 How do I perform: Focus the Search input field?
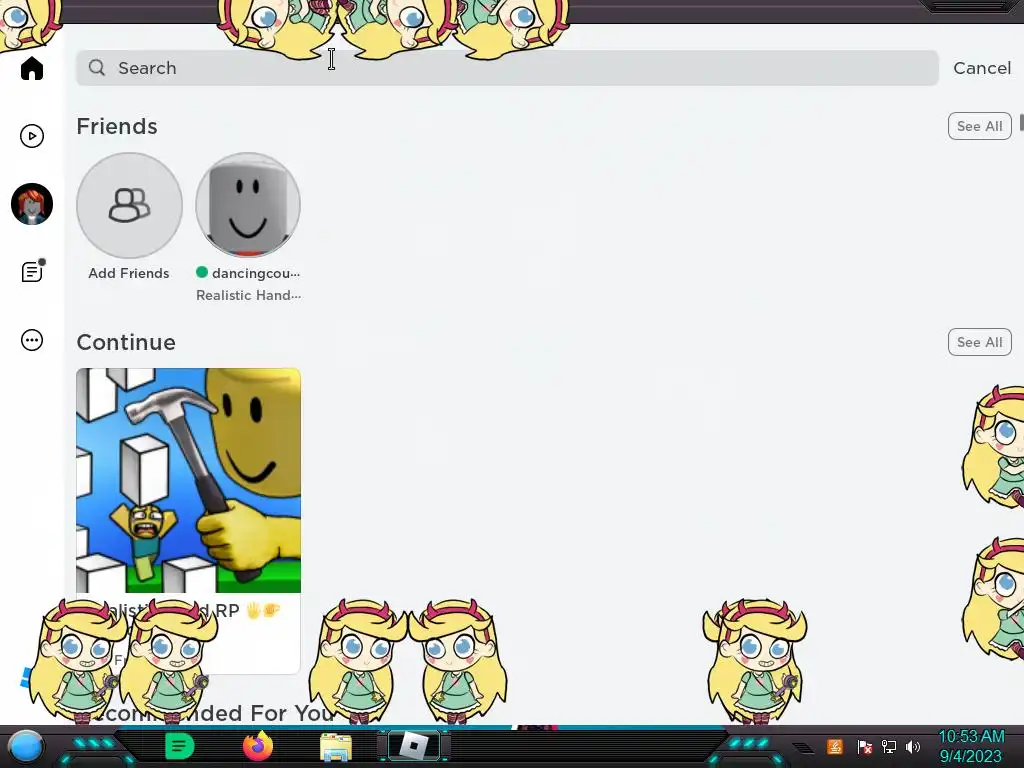pos(507,68)
